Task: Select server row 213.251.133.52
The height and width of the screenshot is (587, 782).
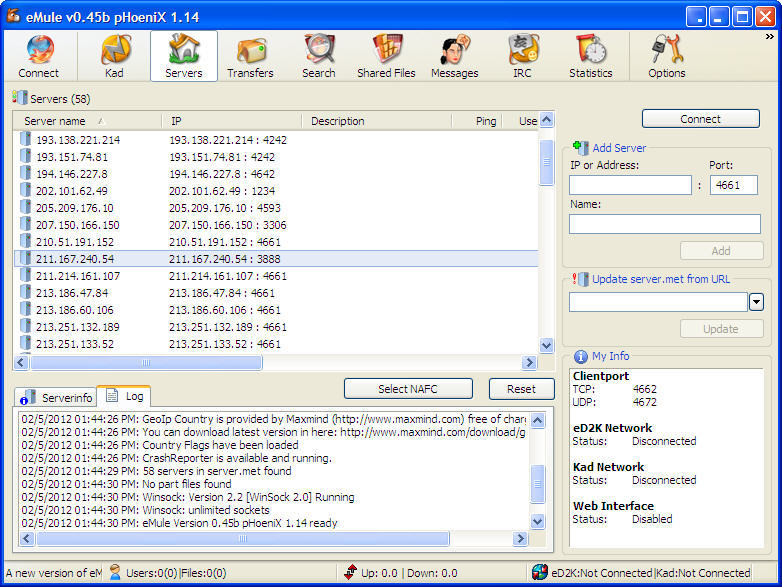Action: point(276,344)
